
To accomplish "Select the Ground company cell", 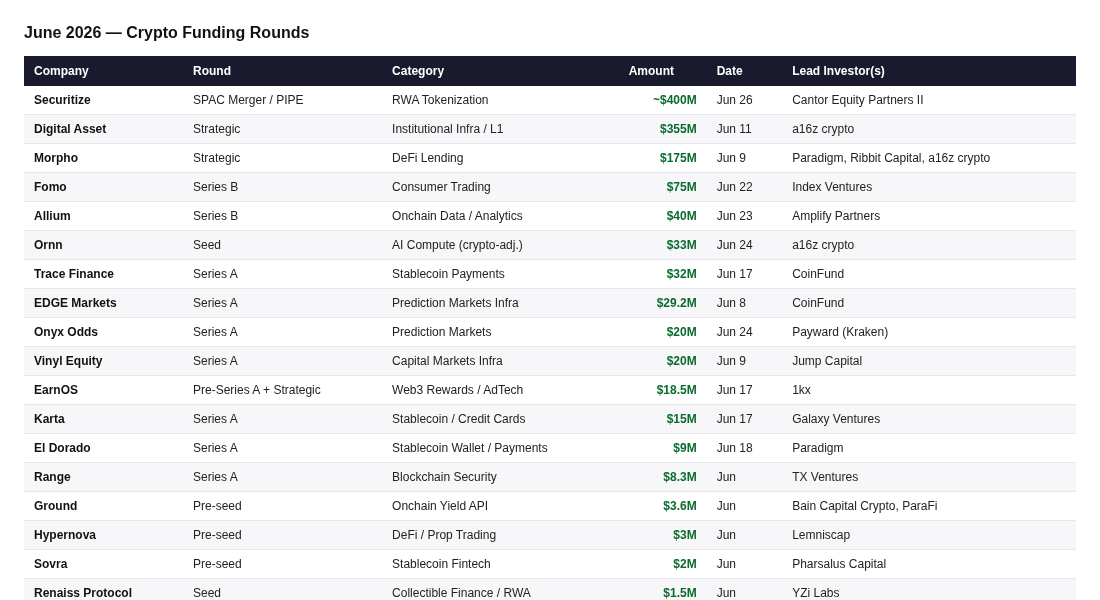I will point(55,506).
